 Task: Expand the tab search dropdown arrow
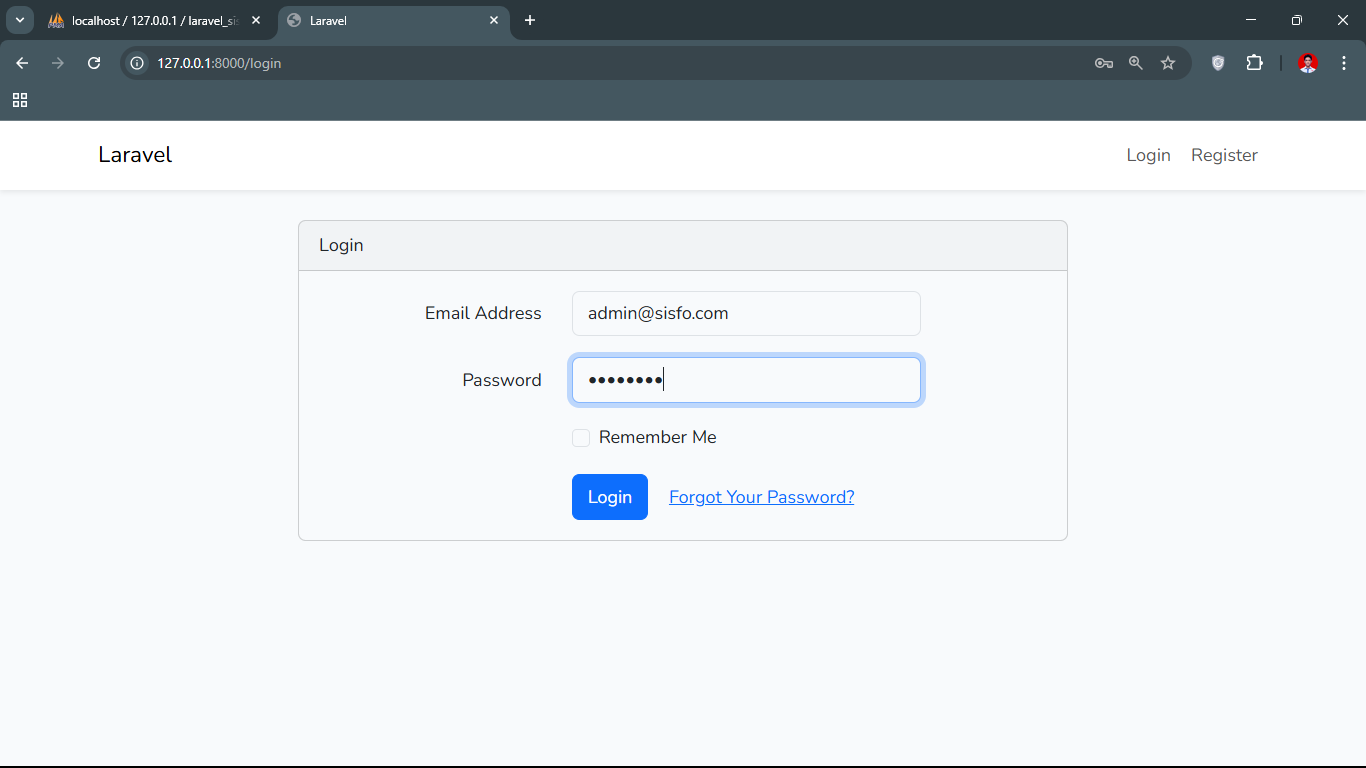[x=19, y=20]
